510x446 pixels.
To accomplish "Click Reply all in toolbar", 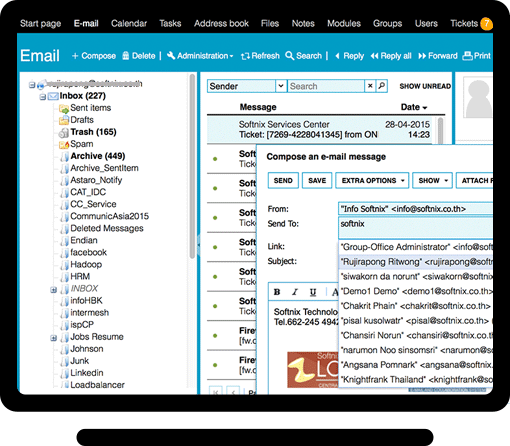I will pyautogui.click(x=391, y=56).
